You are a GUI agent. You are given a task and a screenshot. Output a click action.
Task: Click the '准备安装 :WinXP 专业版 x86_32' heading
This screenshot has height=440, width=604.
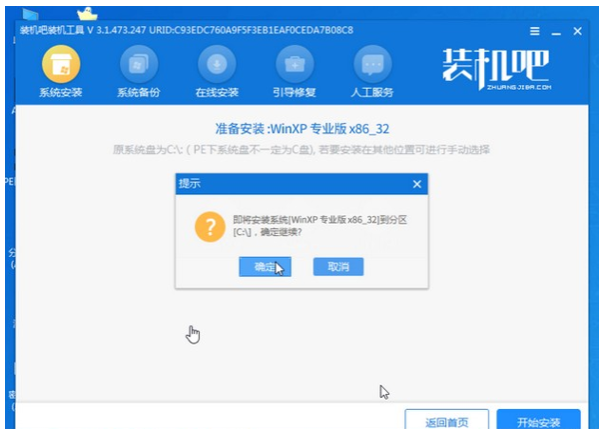(x=302, y=129)
